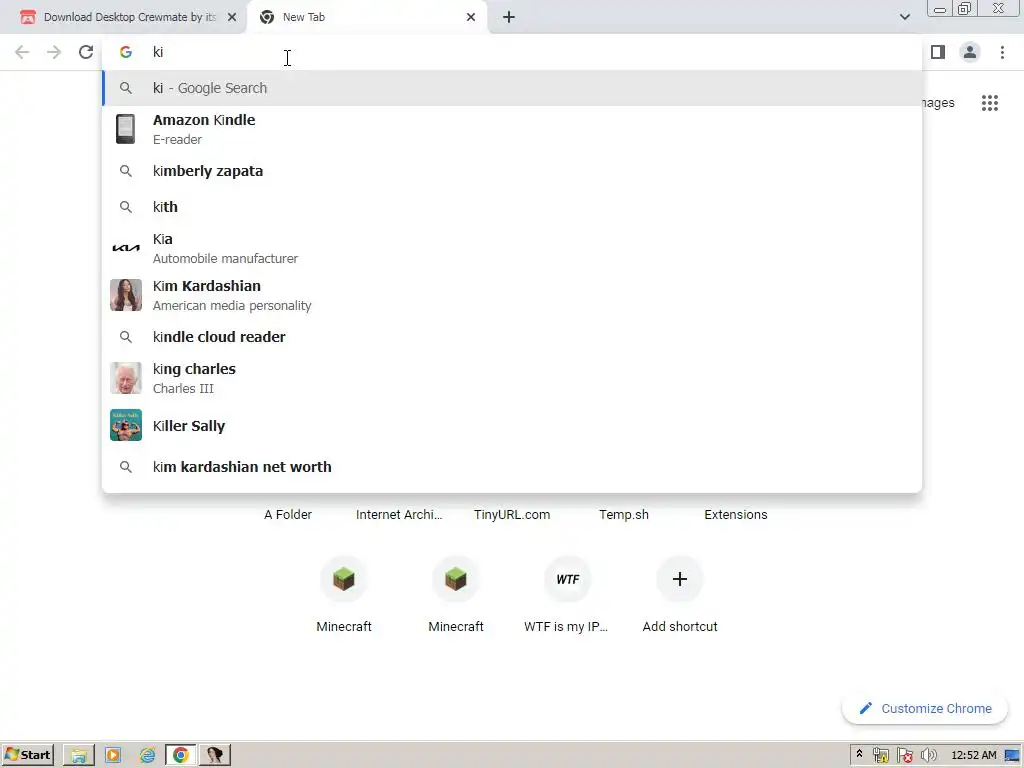Close the New Tab tab
1024x768 pixels.
click(x=471, y=17)
